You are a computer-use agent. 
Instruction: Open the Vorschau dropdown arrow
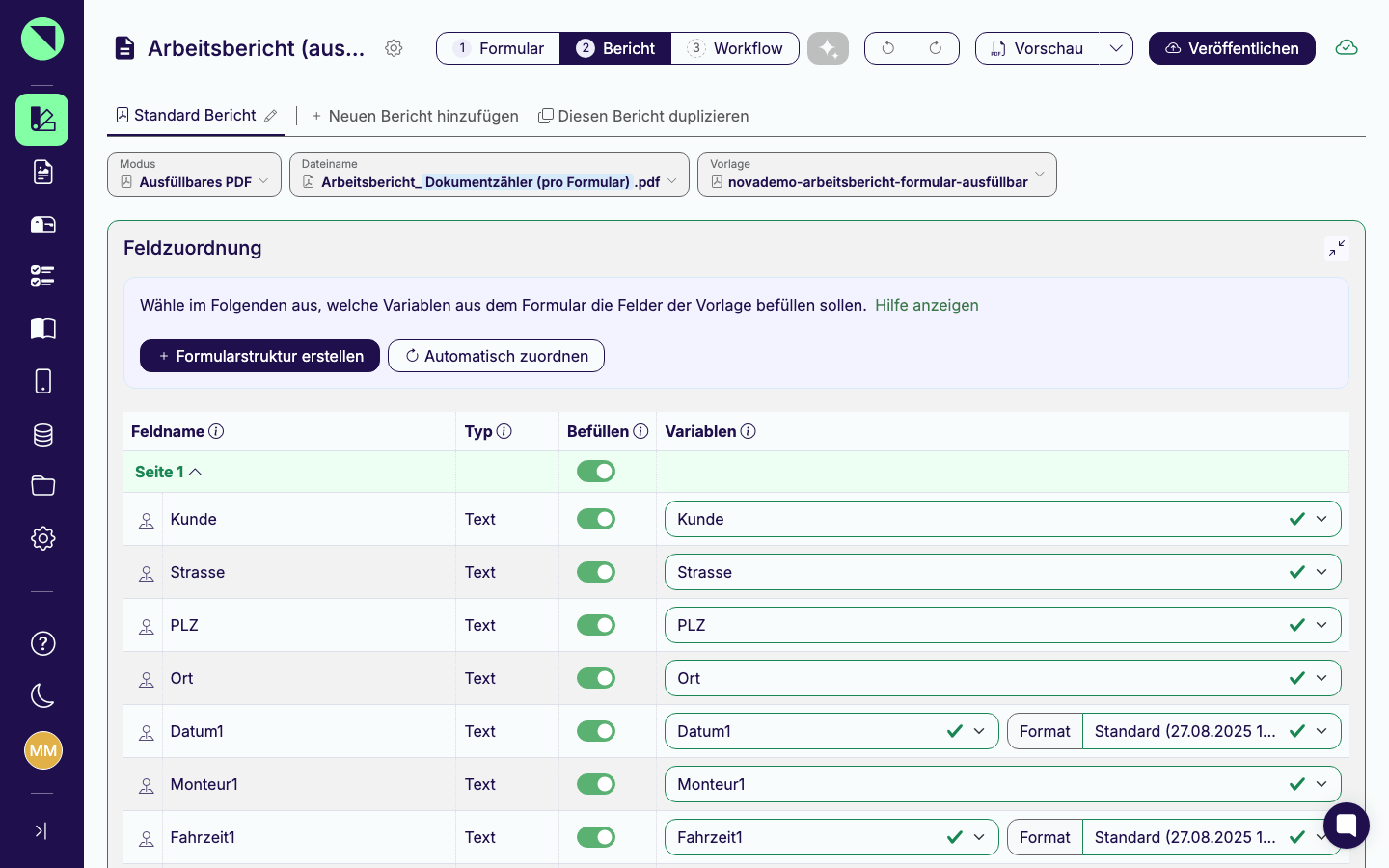(1116, 48)
